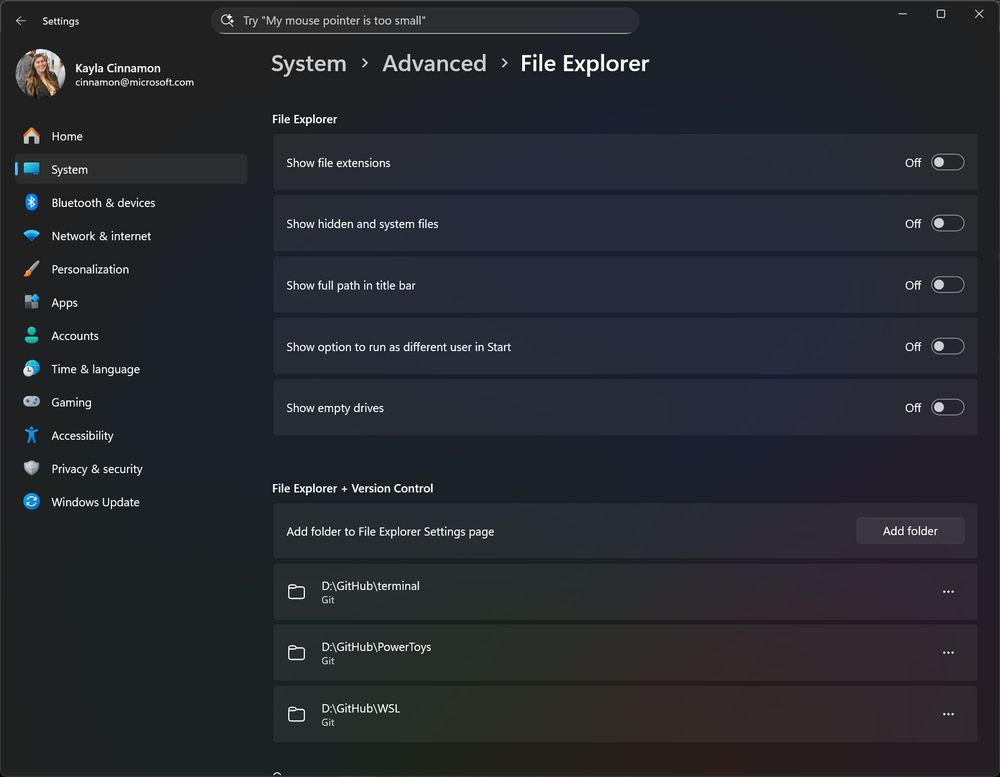This screenshot has height=777, width=1000.
Task: Go to Bluetooth & devices
Action: pyautogui.click(x=131, y=202)
